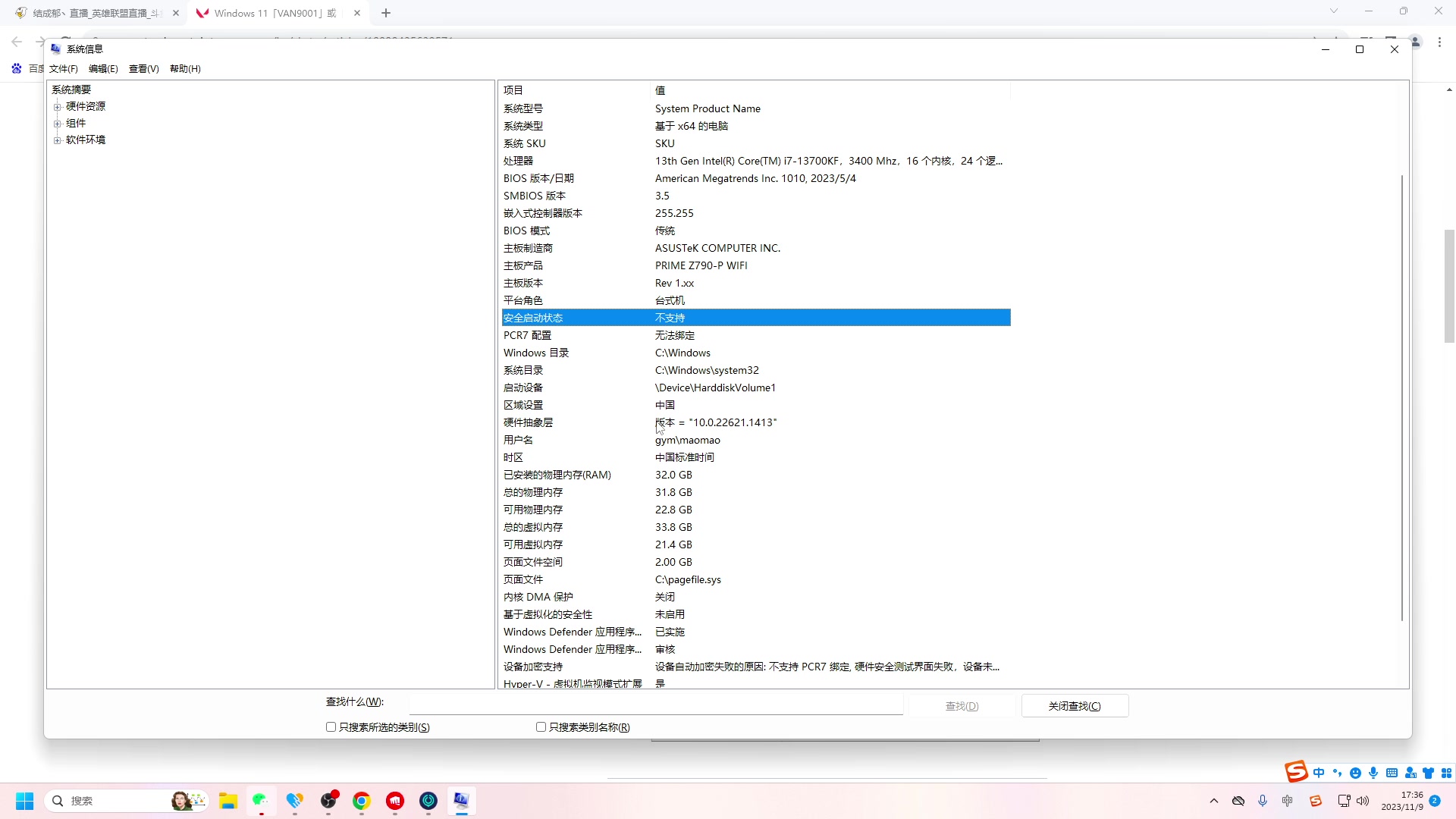Toggle Chinese/English mode on Sogou bar
1456x819 pixels.
point(1319,773)
